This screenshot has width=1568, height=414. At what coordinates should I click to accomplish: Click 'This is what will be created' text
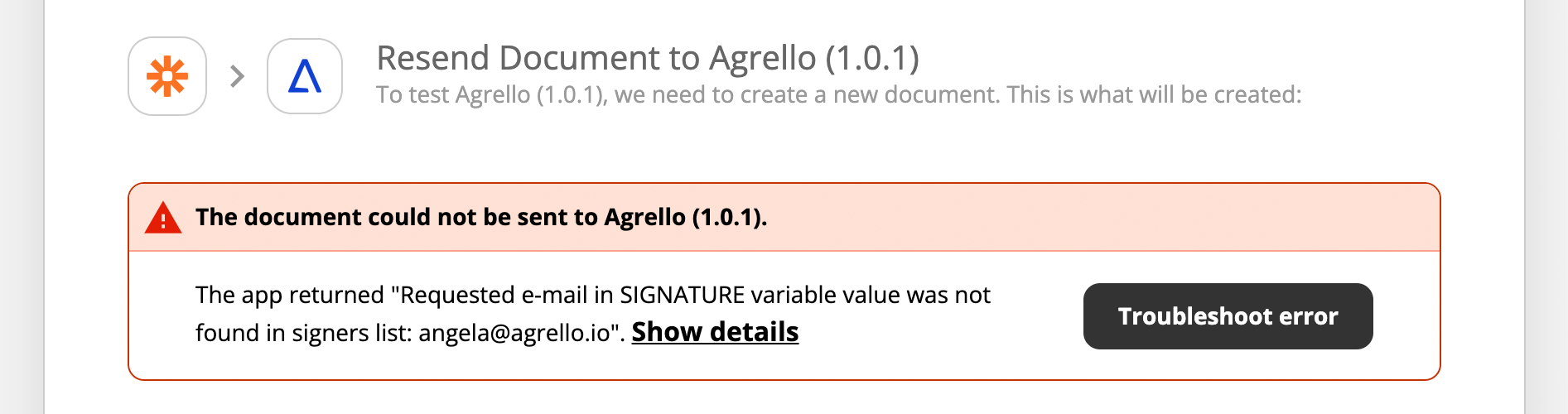point(1155,95)
